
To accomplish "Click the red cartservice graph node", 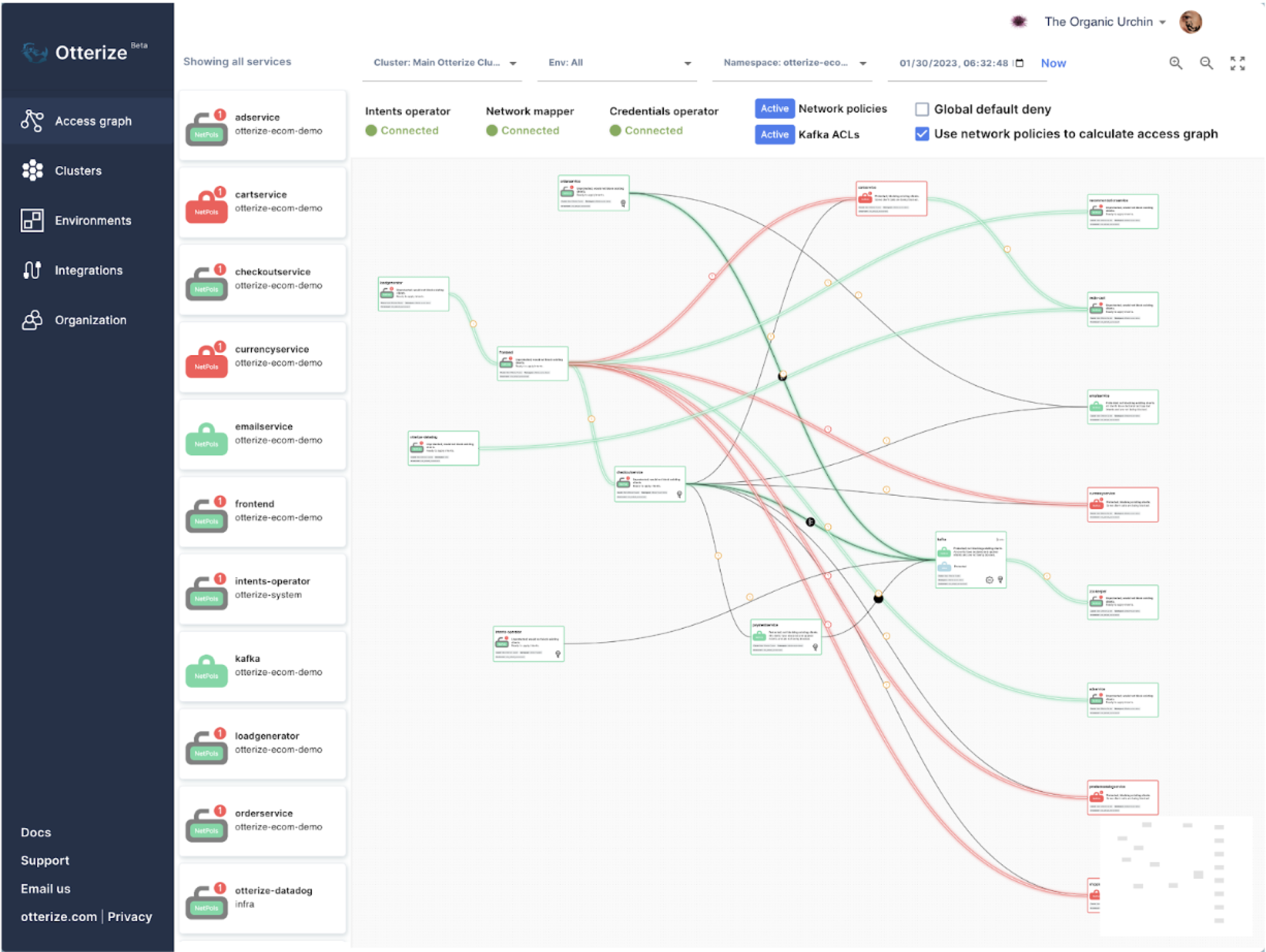I will click(x=891, y=198).
